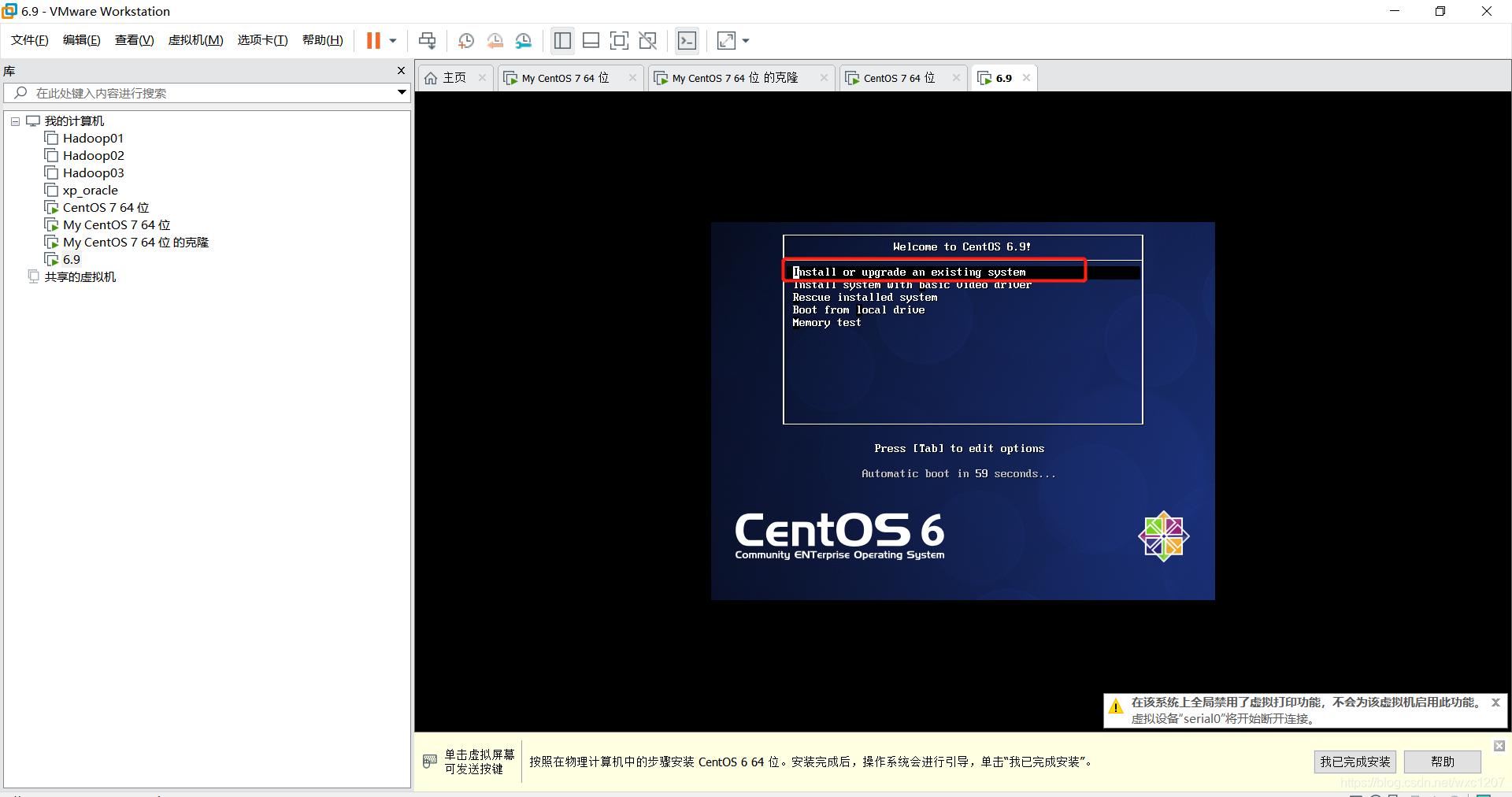Image resolution: width=1512 pixels, height=797 pixels.
Task: Dismiss the virtual printing warning notification
Action: coord(1495,702)
